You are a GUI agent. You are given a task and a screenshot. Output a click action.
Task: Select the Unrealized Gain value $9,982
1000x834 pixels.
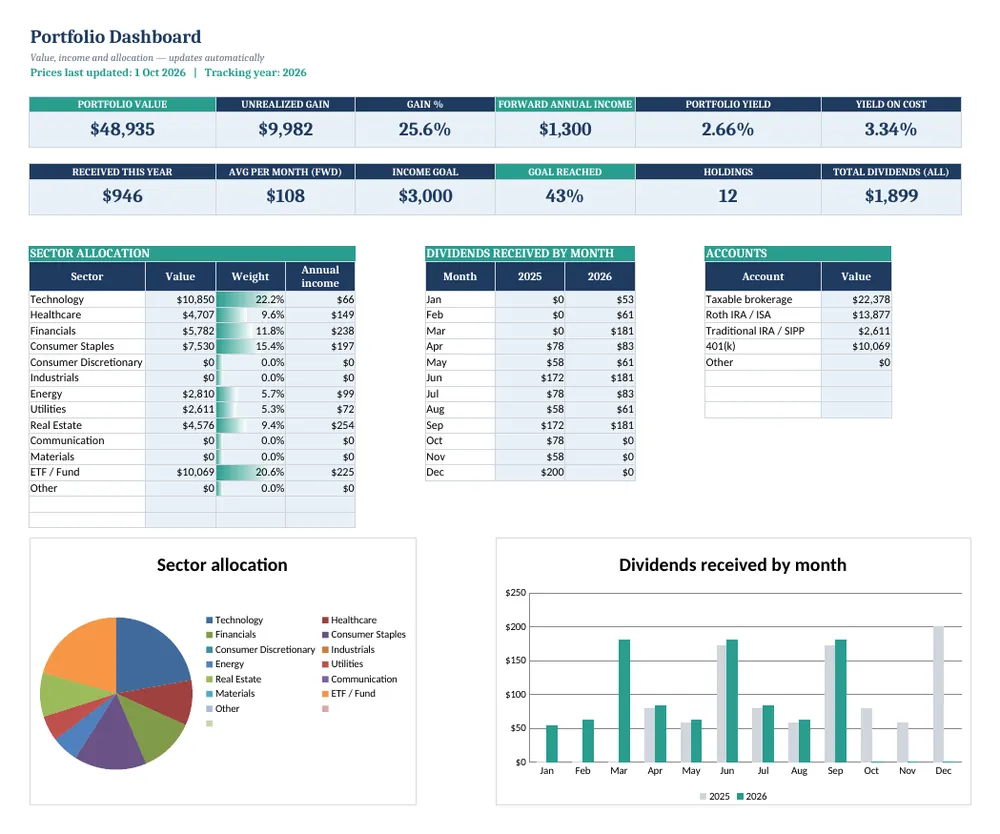(x=285, y=129)
